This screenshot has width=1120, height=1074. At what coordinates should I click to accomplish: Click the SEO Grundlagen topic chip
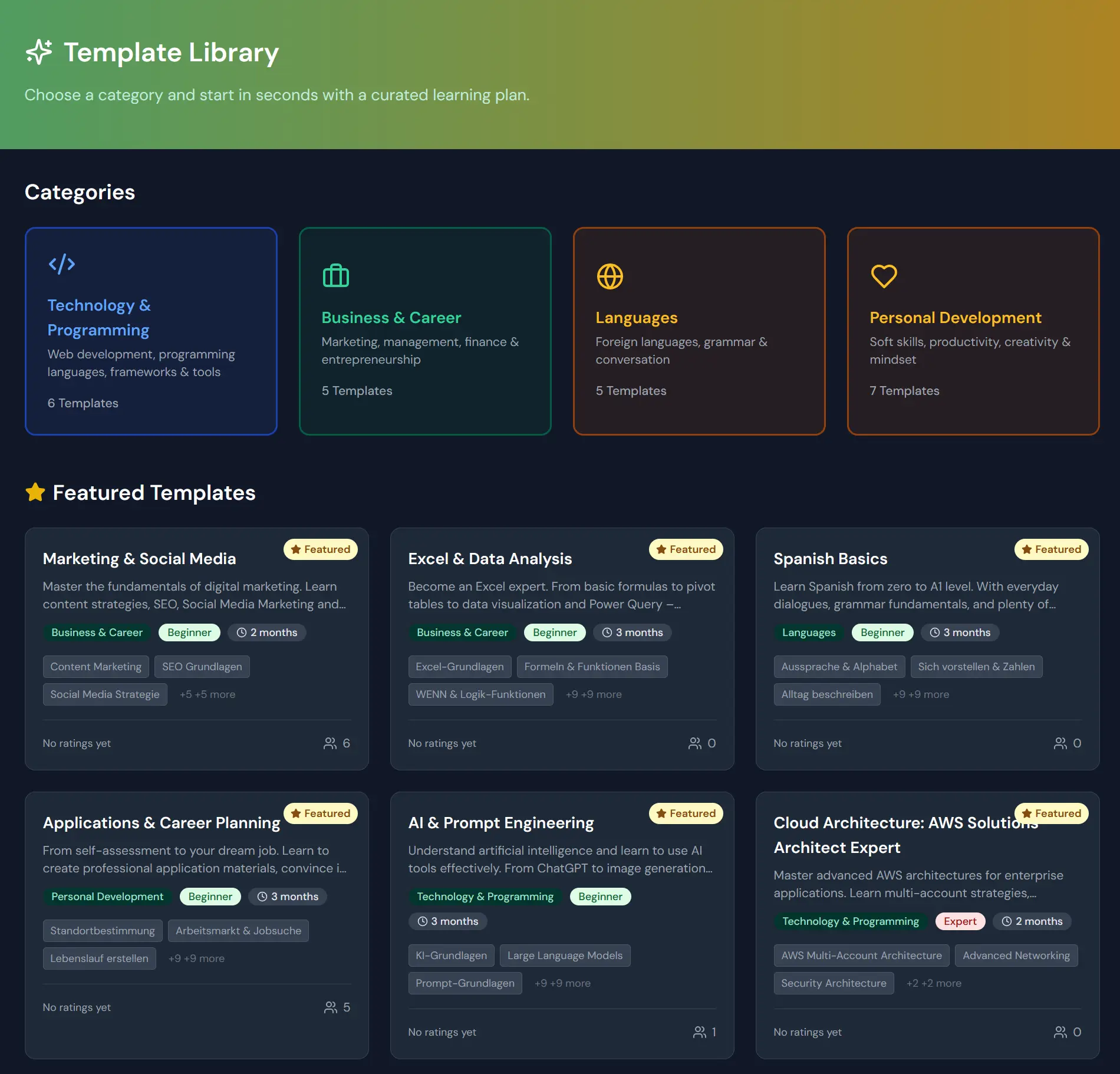coord(202,667)
